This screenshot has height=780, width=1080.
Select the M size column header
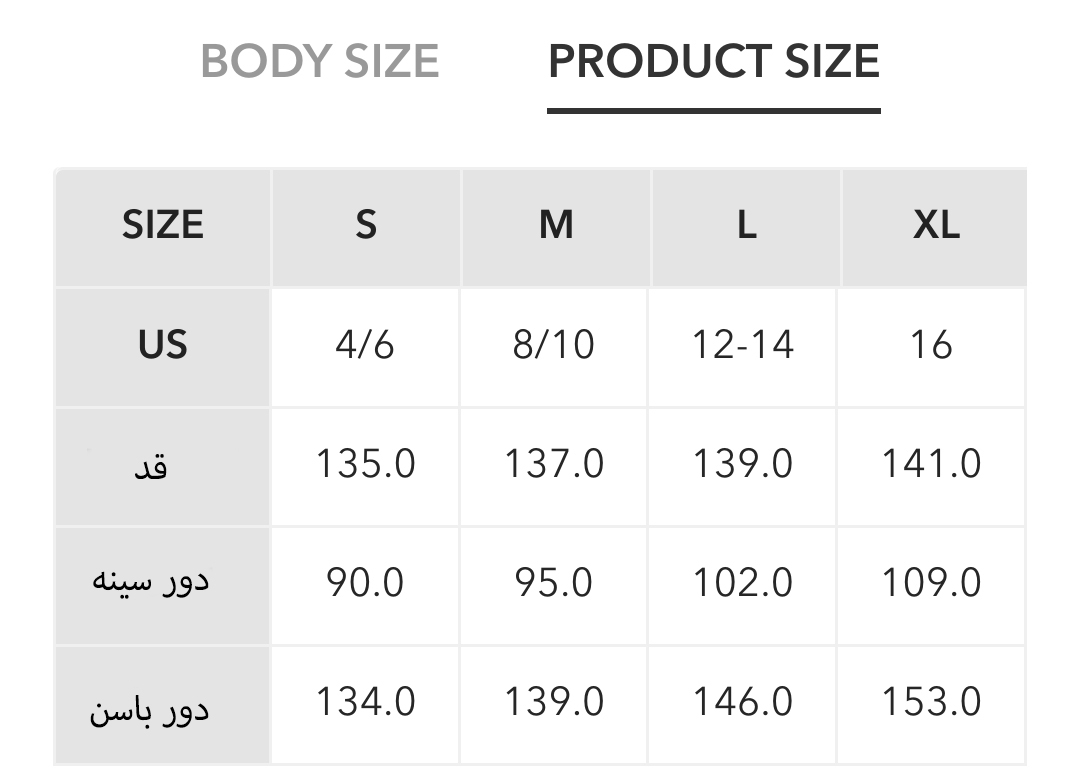click(556, 226)
